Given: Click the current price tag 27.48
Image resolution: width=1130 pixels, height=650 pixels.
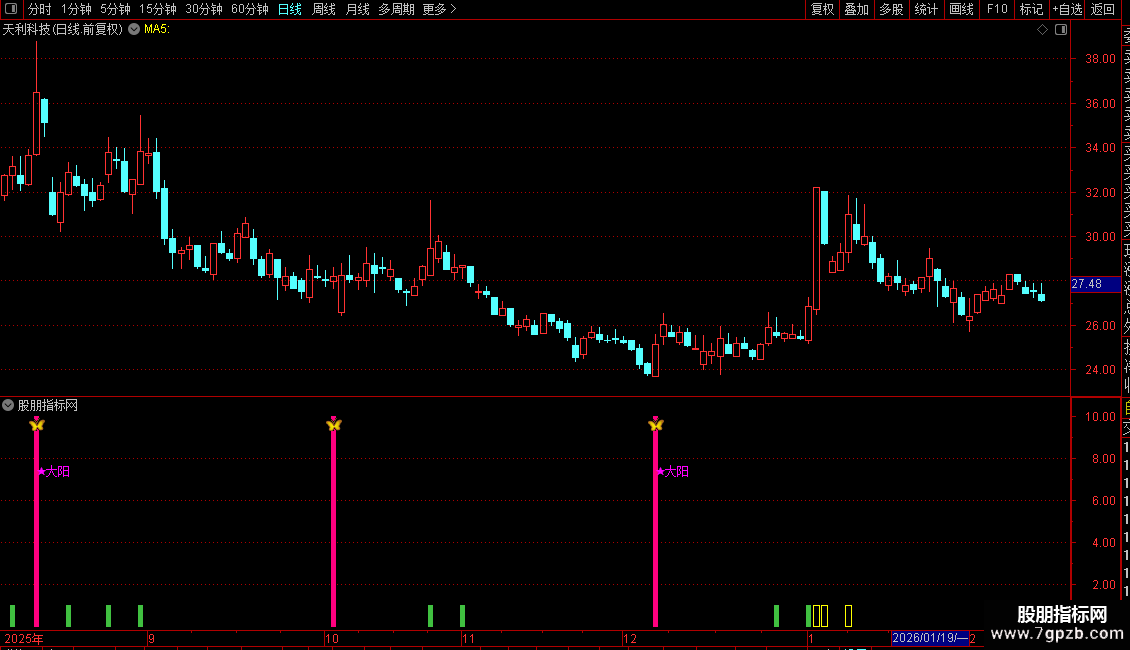Looking at the screenshot, I should click(x=1095, y=284).
